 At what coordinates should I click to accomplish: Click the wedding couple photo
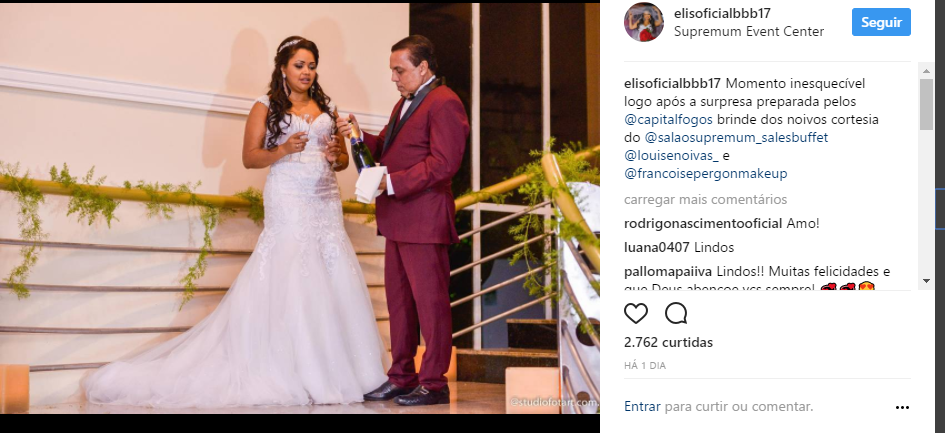300,208
